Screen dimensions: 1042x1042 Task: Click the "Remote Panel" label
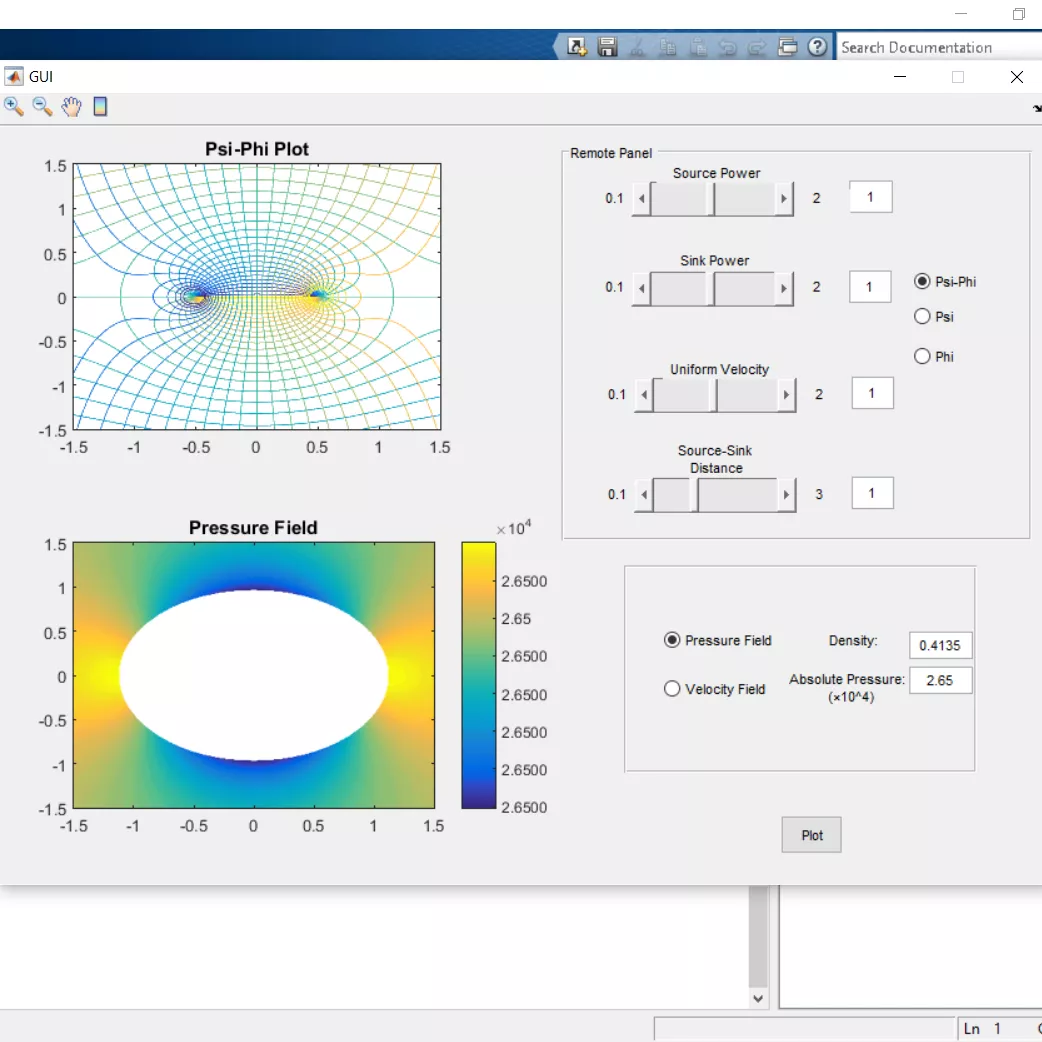pyautogui.click(x=611, y=153)
